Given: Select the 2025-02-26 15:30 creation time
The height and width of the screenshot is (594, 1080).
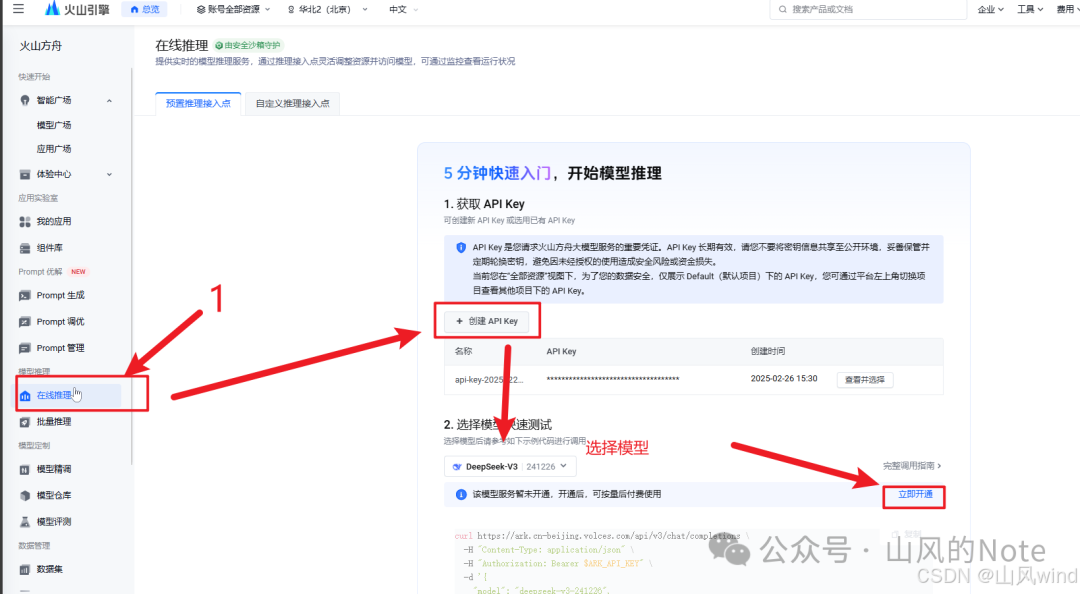Looking at the screenshot, I should tap(784, 378).
